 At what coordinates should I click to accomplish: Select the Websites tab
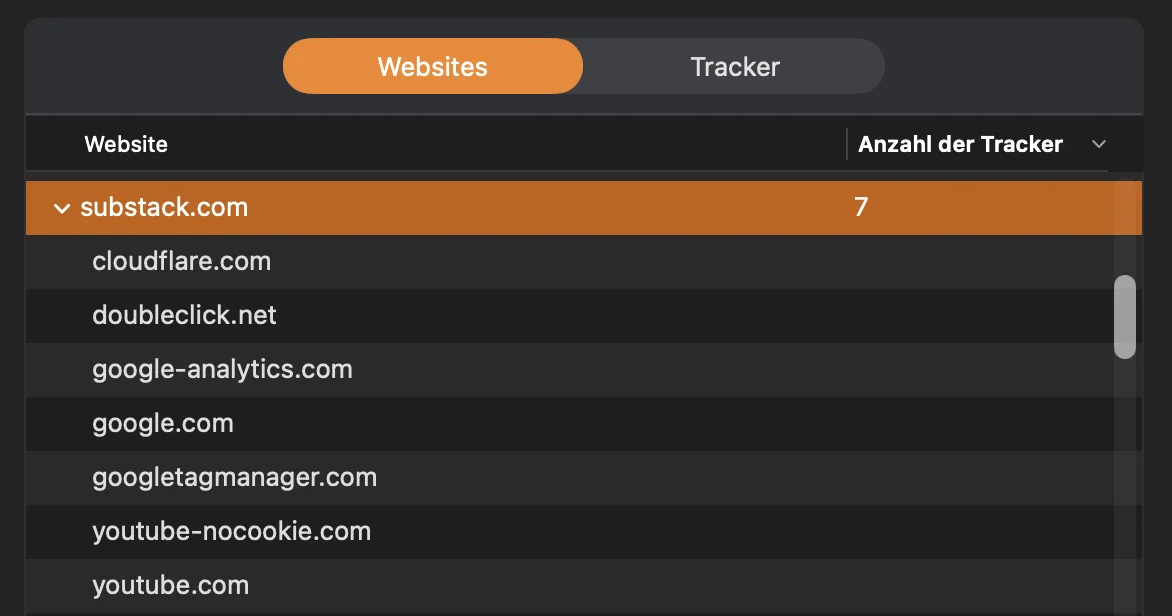click(432, 66)
